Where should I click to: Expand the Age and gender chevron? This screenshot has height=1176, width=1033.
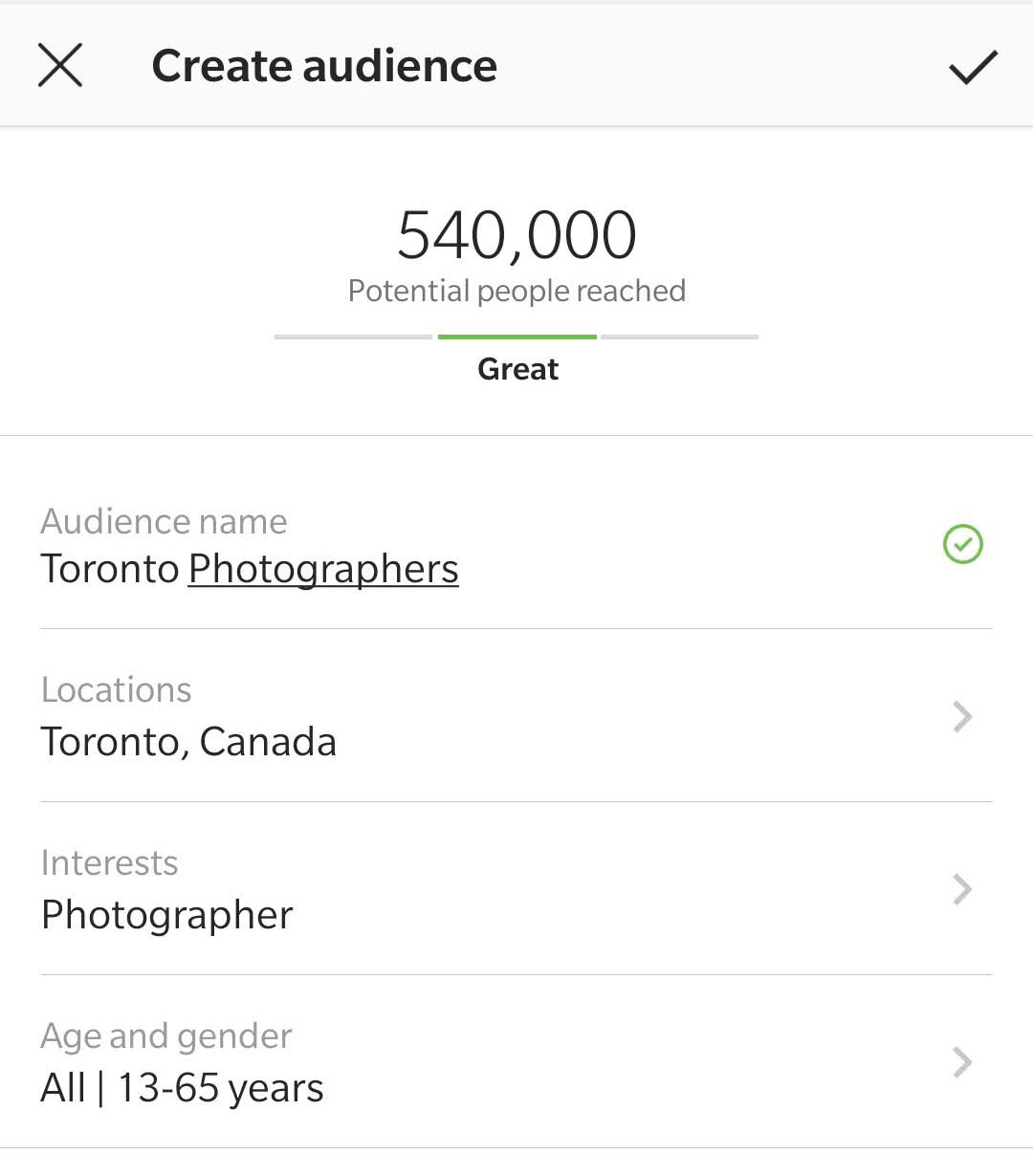(962, 1062)
